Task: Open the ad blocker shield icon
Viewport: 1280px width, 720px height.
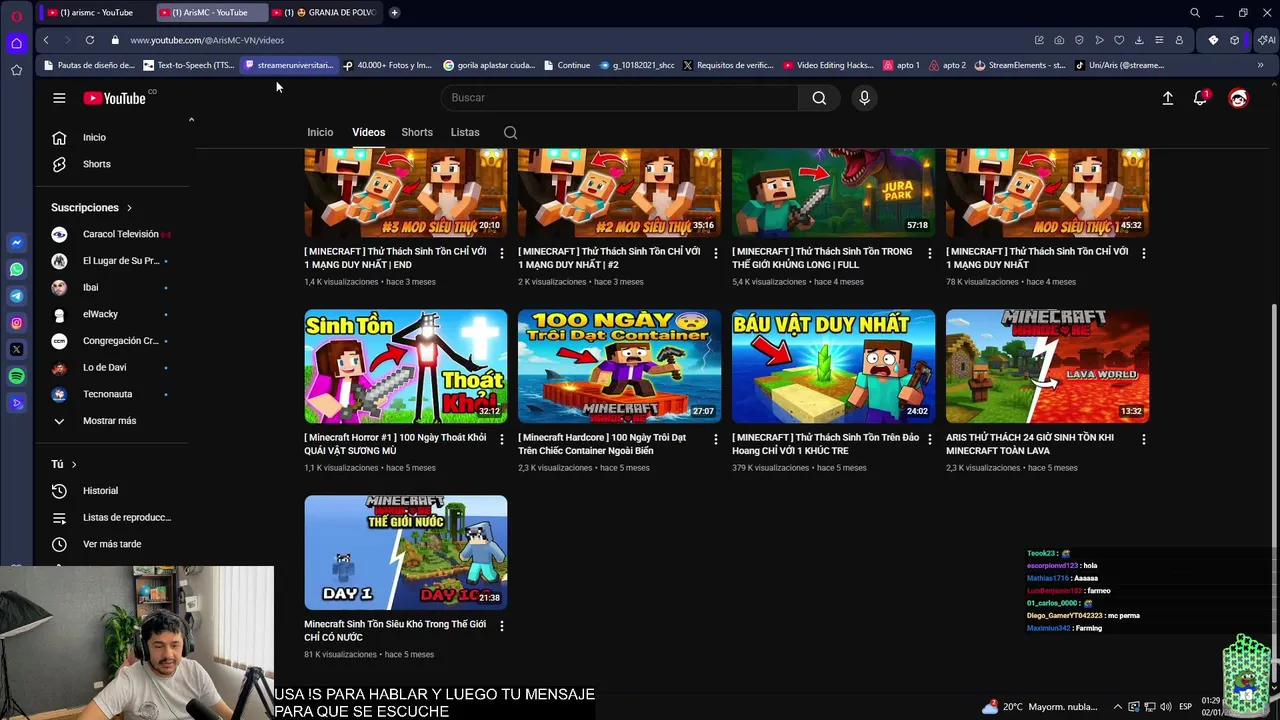Action: 1079,40
